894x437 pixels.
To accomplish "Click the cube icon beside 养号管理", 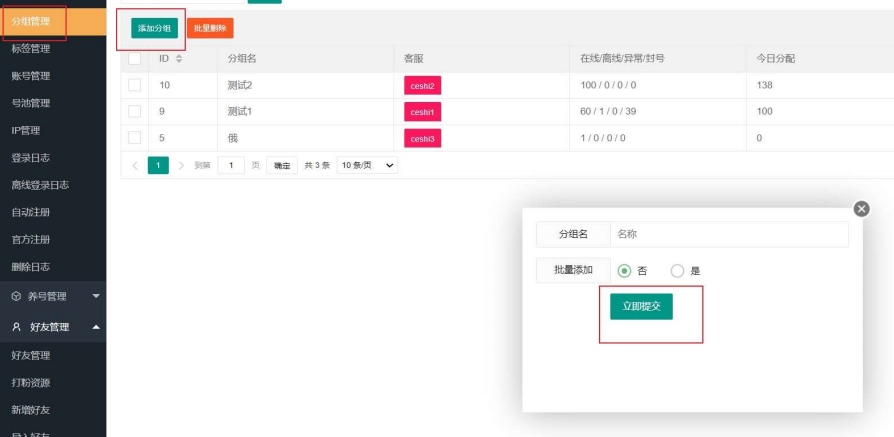I will pos(16,297).
